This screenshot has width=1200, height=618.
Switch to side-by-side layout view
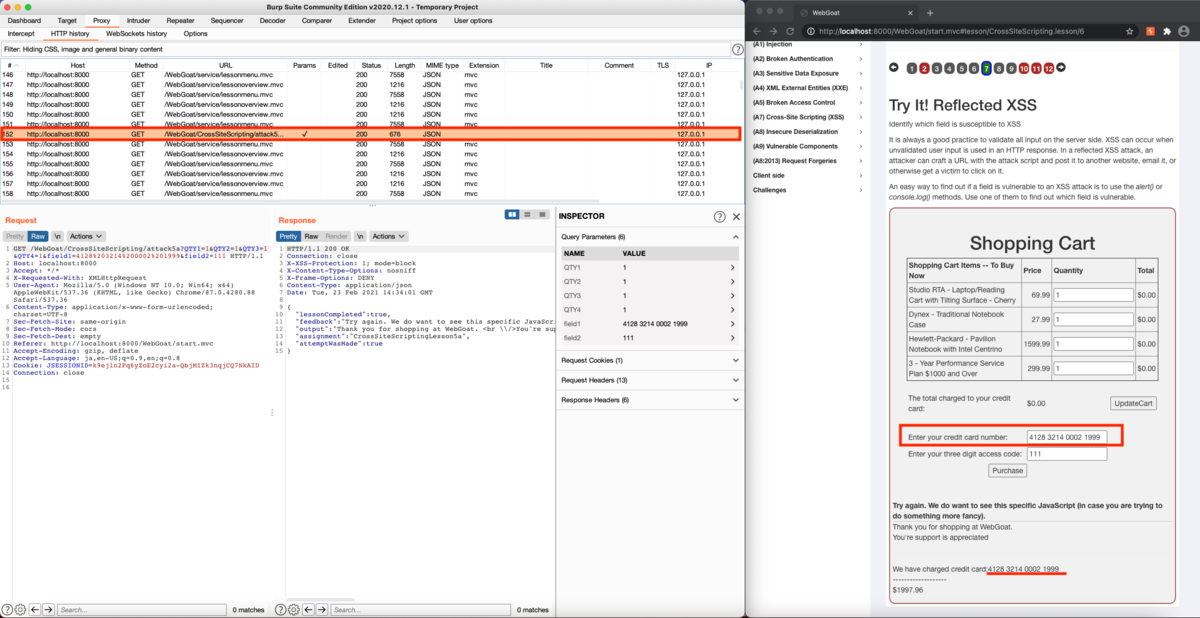pyautogui.click(x=513, y=214)
